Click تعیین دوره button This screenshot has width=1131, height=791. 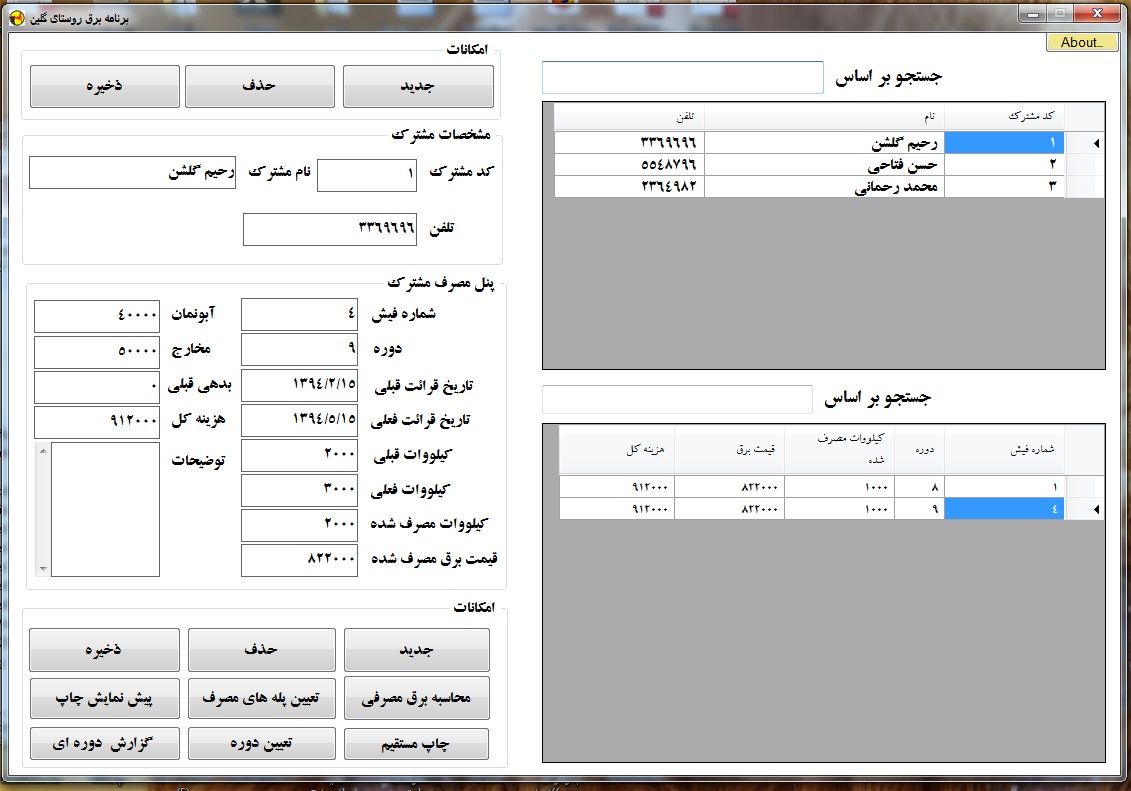262,743
